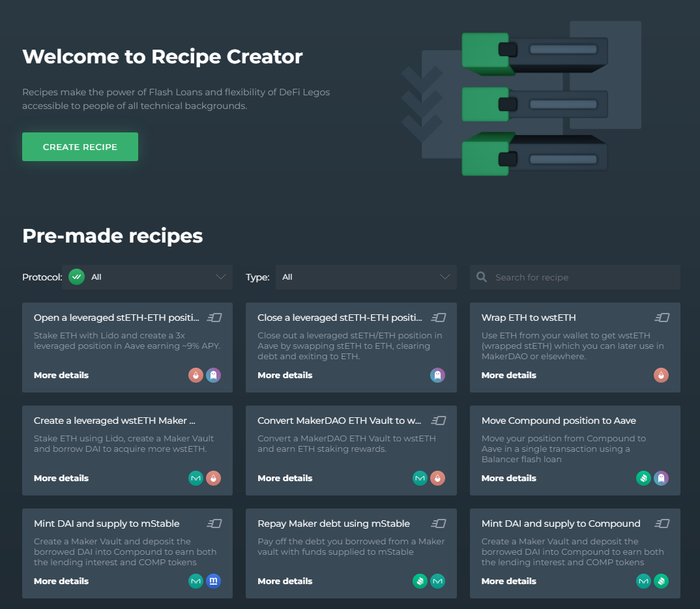Click mStable icon on Mint DAI supply to mStable card

point(213,581)
